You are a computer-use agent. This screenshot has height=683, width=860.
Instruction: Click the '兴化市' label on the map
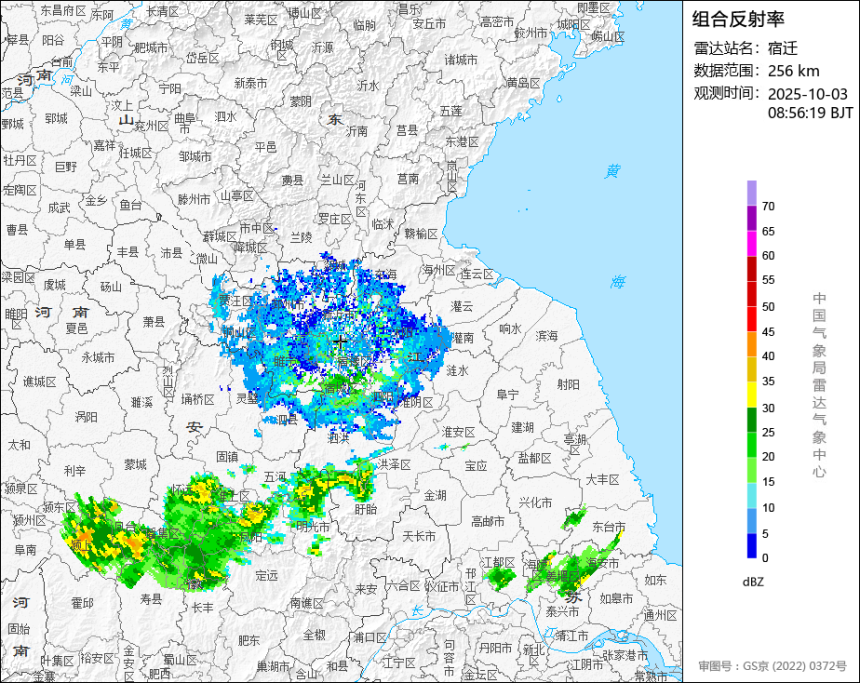[536, 502]
